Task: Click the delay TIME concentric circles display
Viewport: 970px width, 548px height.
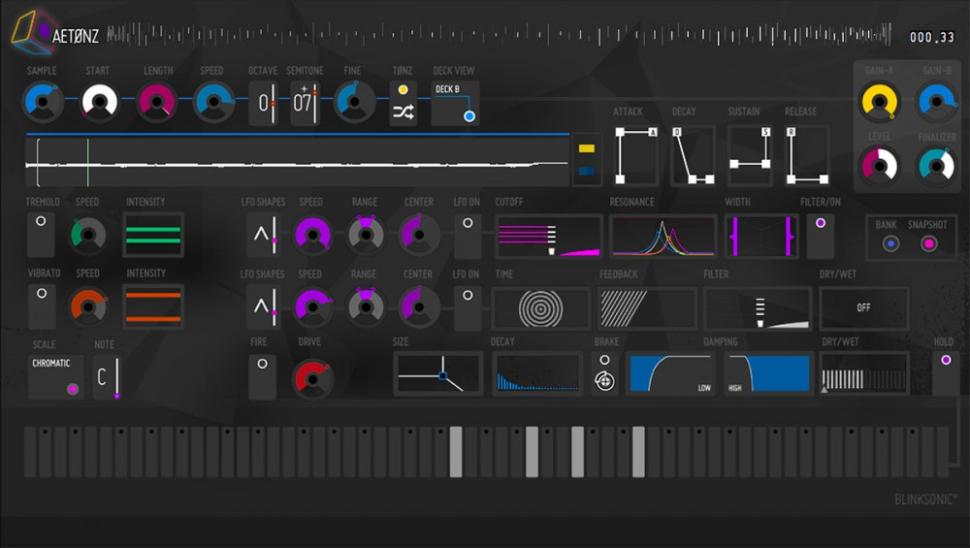Action: pyautogui.click(x=541, y=308)
